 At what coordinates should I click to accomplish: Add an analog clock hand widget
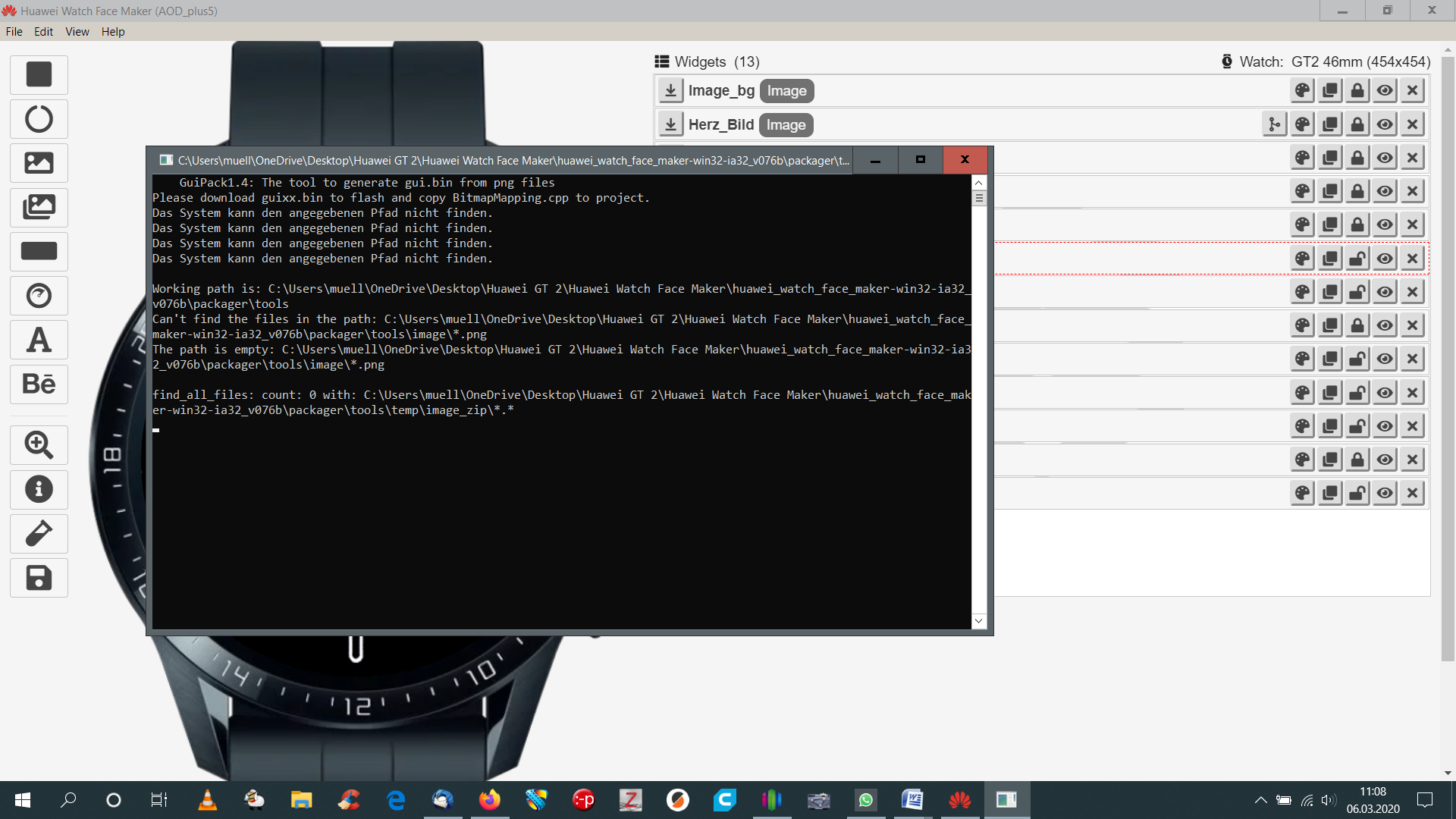[x=39, y=296]
